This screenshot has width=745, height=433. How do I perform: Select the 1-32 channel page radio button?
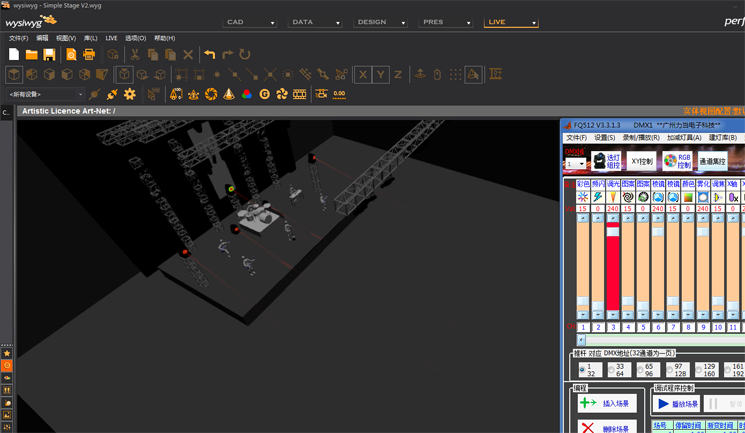click(582, 370)
